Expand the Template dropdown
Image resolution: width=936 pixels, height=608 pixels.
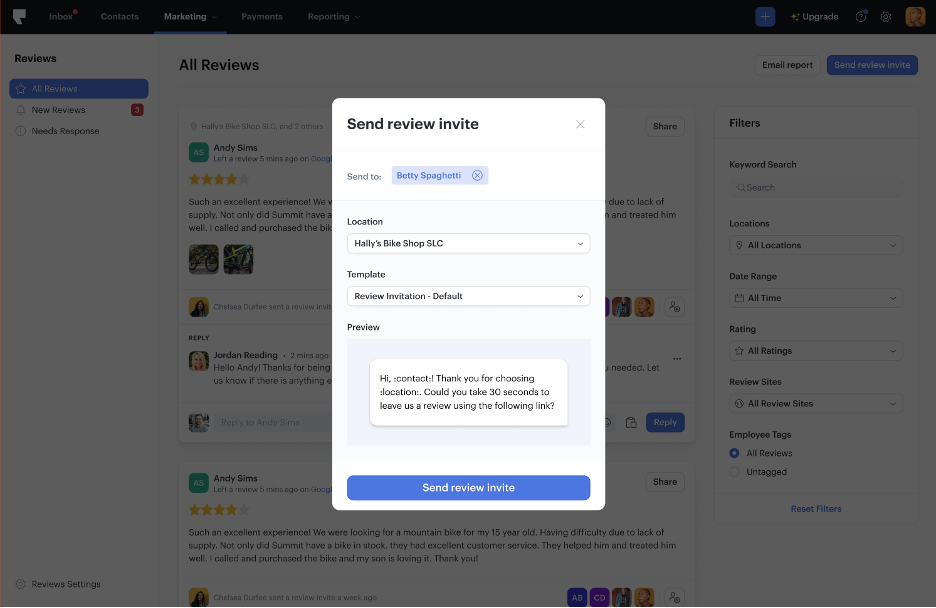pos(468,296)
